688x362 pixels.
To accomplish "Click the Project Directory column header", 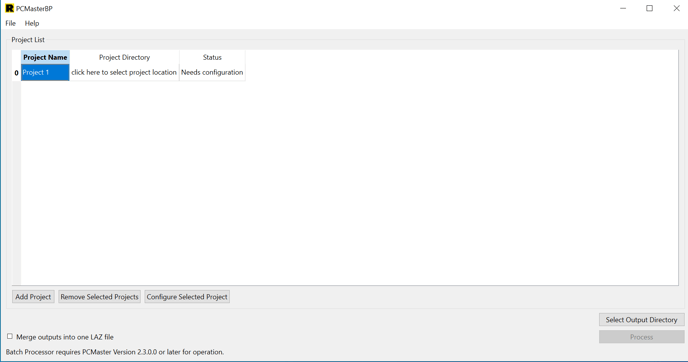I will click(124, 57).
